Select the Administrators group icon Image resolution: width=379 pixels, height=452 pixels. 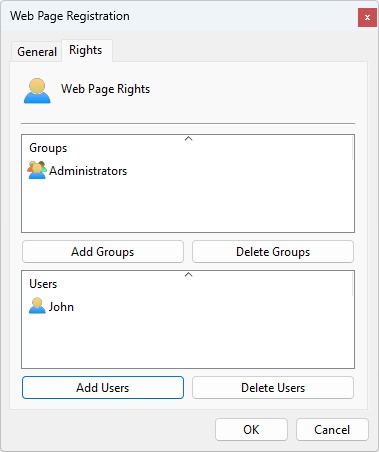[x=37, y=170]
